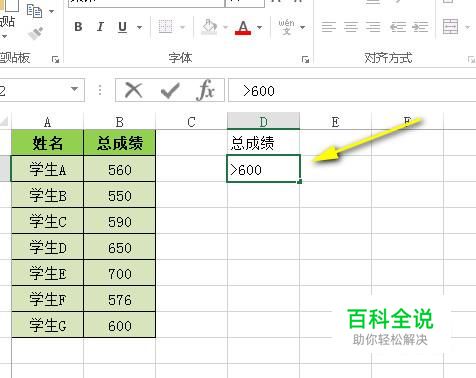Viewport: 476px width, 378px height.
Task: Click Merge and Center icon
Action: coord(450,27)
